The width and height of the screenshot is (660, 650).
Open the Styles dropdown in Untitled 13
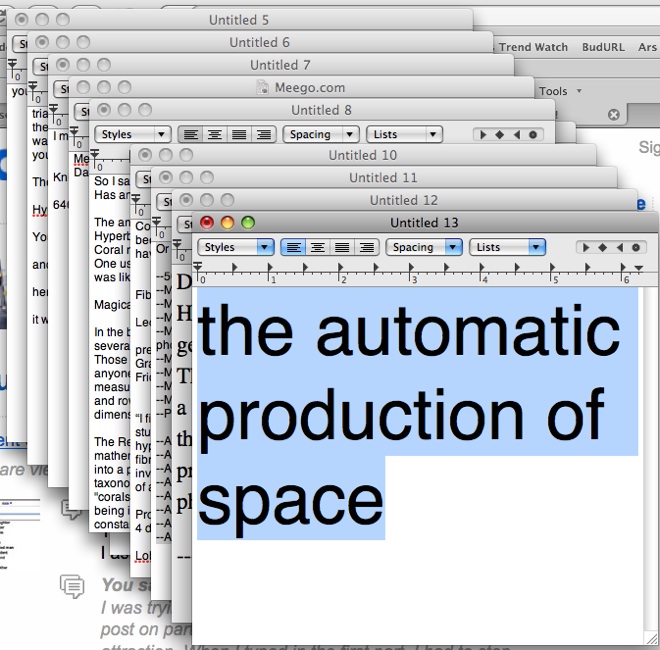(x=235, y=247)
